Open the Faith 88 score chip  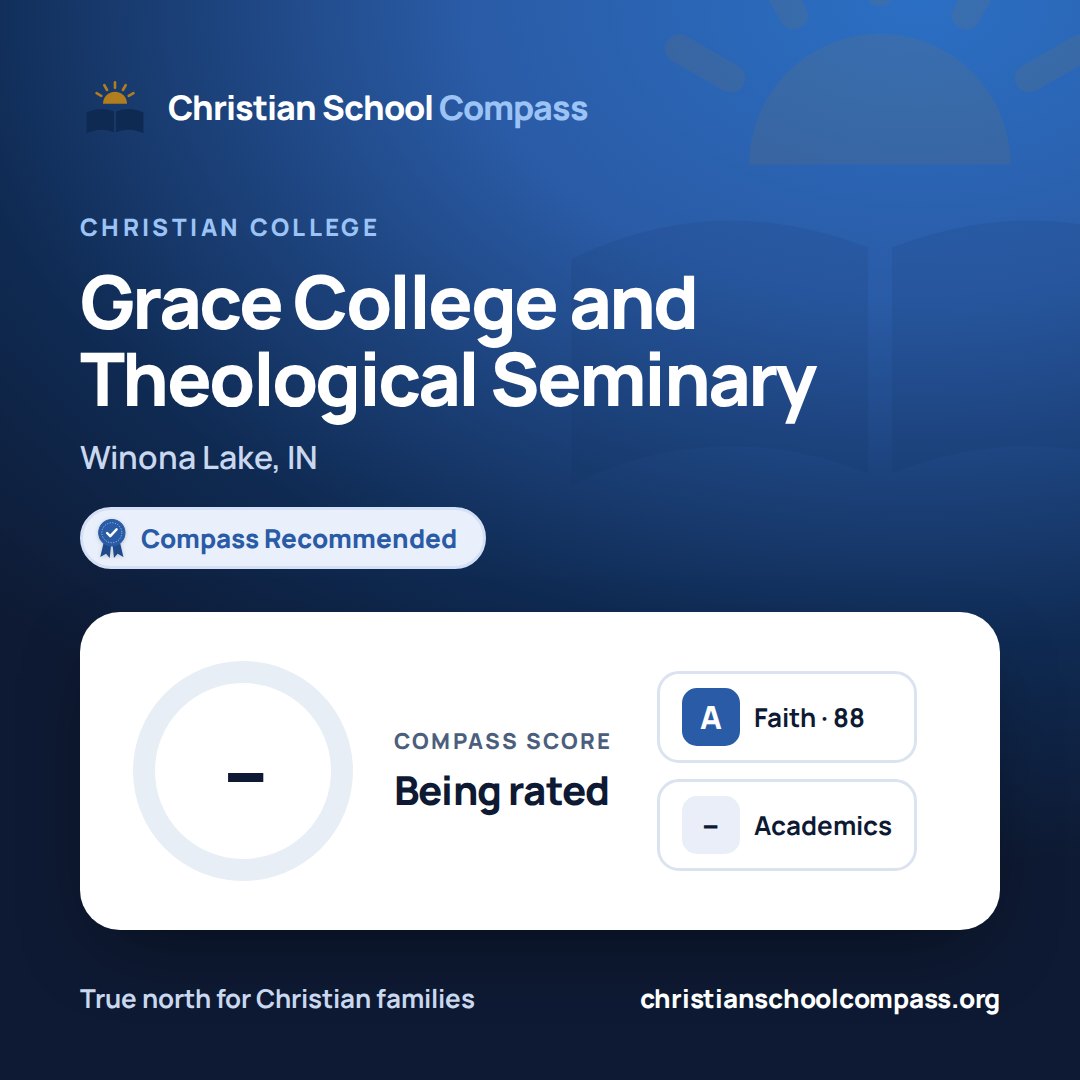click(787, 717)
